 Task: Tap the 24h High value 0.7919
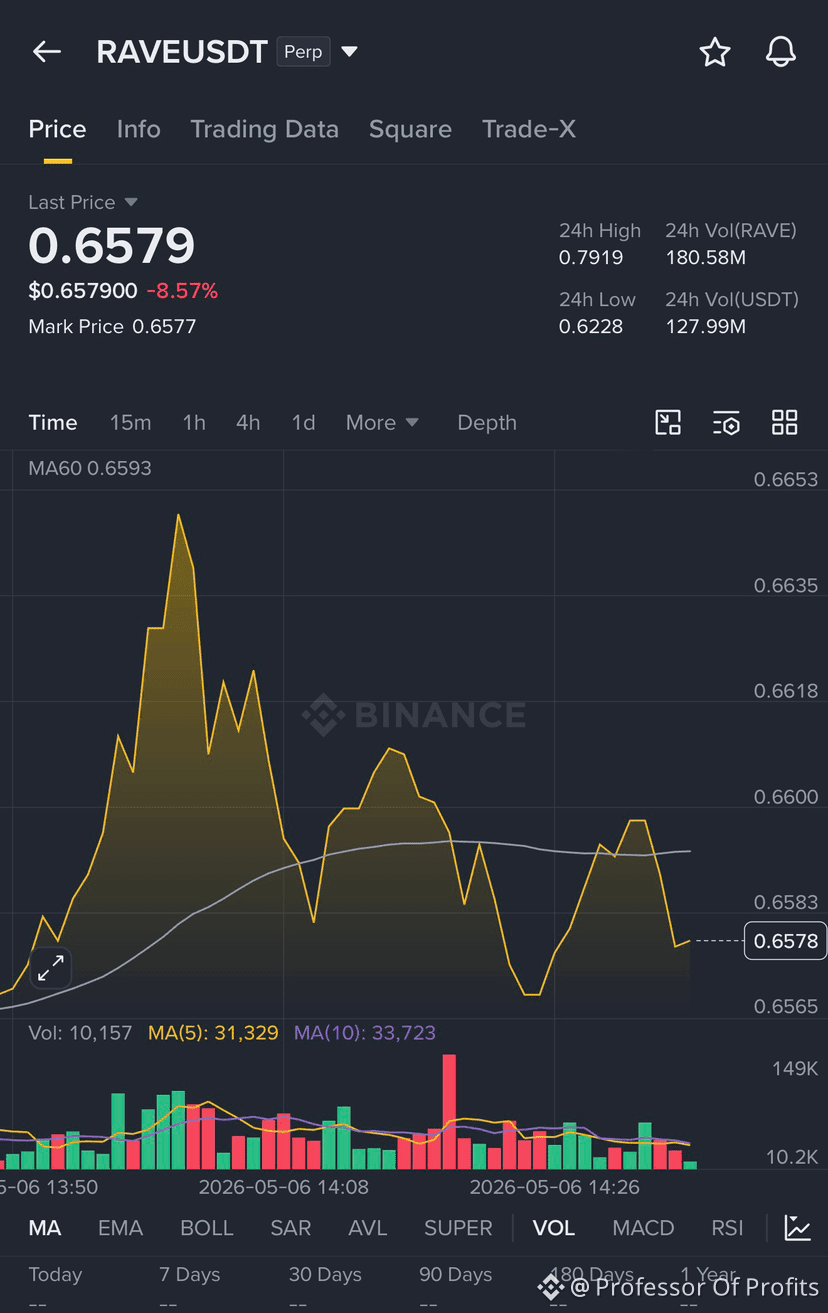click(x=591, y=258)
